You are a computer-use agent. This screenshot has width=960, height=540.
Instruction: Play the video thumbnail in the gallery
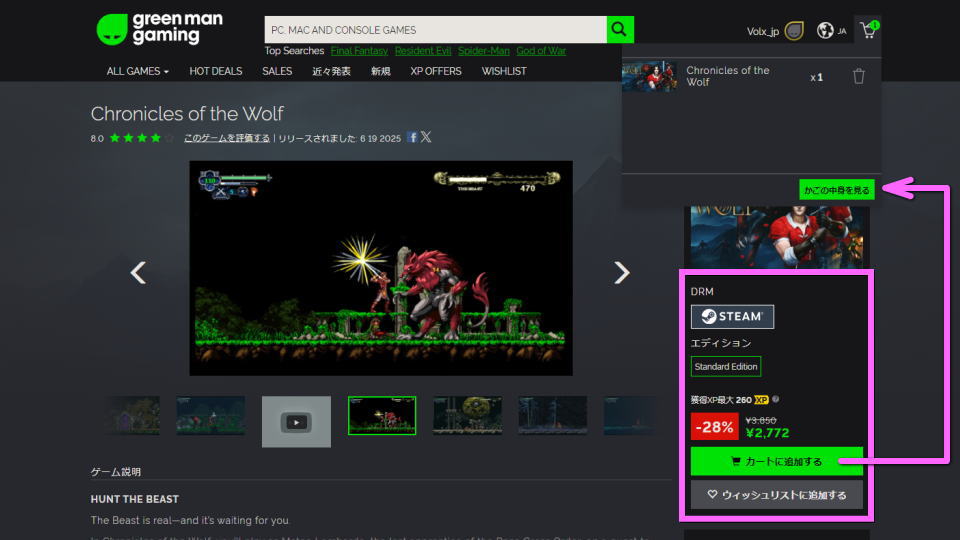point(296,421)
